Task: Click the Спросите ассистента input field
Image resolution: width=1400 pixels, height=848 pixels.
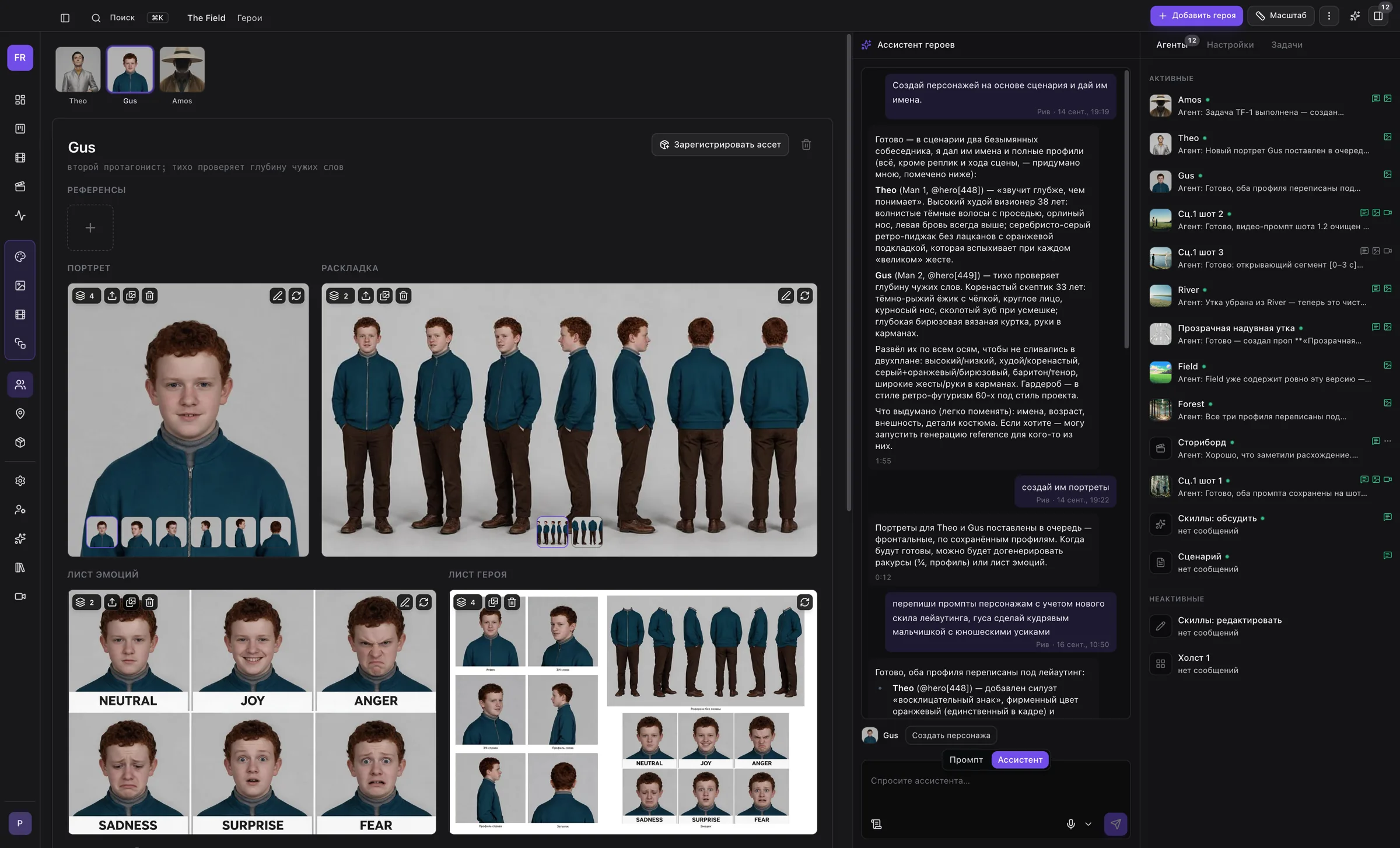Action: 996,781
